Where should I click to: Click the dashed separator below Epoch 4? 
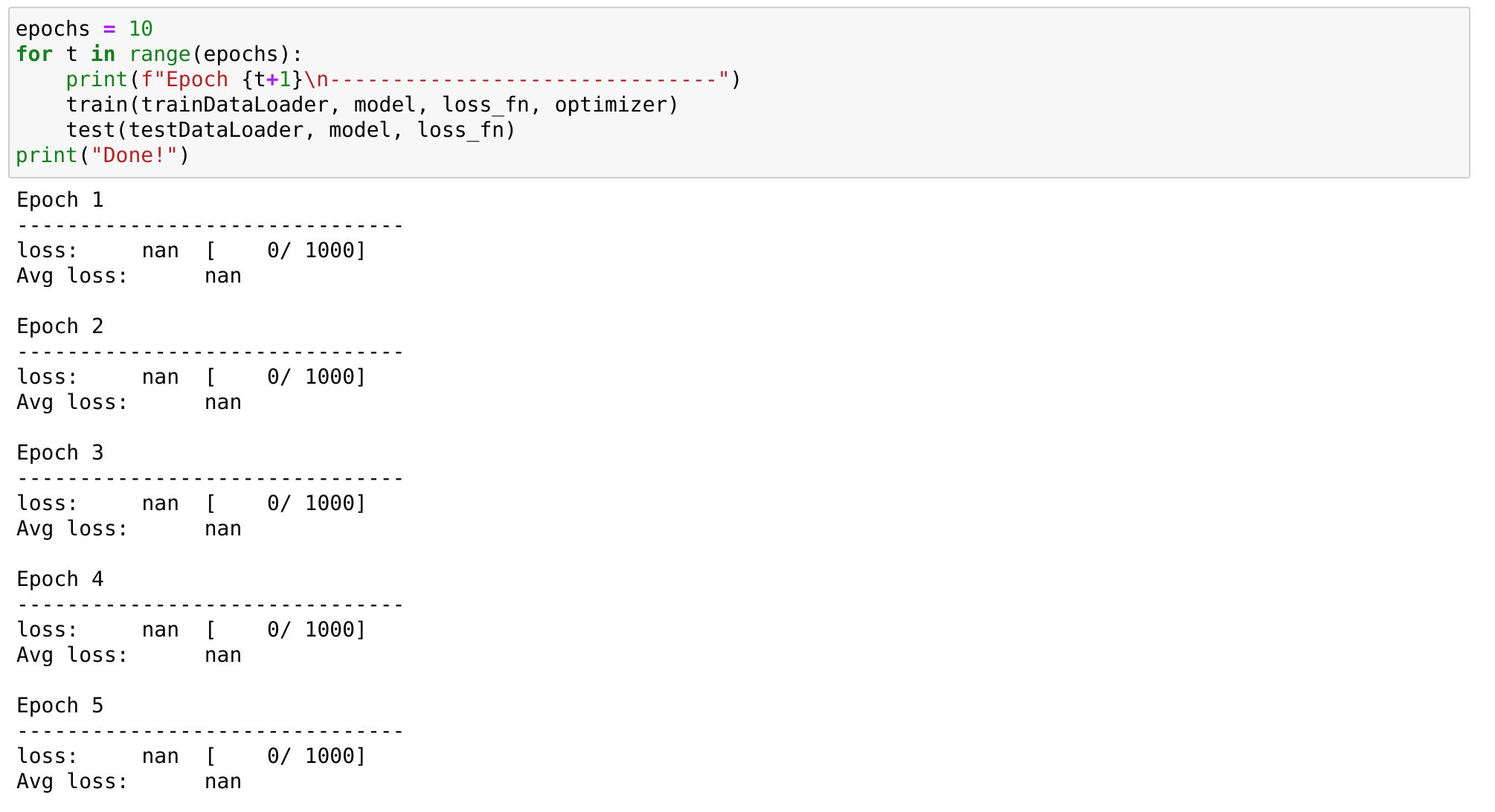(210, 605)
